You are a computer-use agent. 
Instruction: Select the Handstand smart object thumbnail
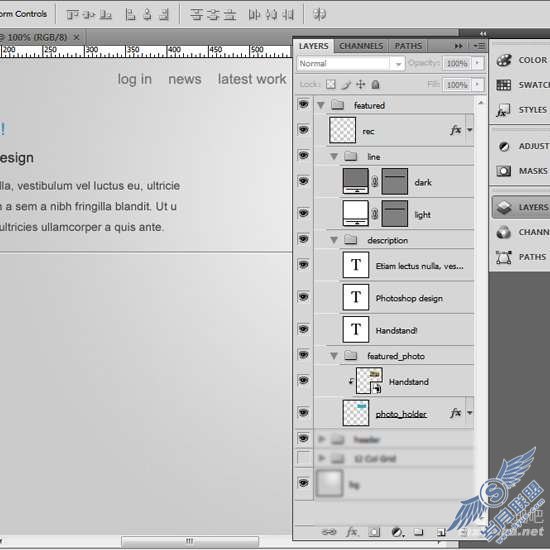click(x=369, y=381)
